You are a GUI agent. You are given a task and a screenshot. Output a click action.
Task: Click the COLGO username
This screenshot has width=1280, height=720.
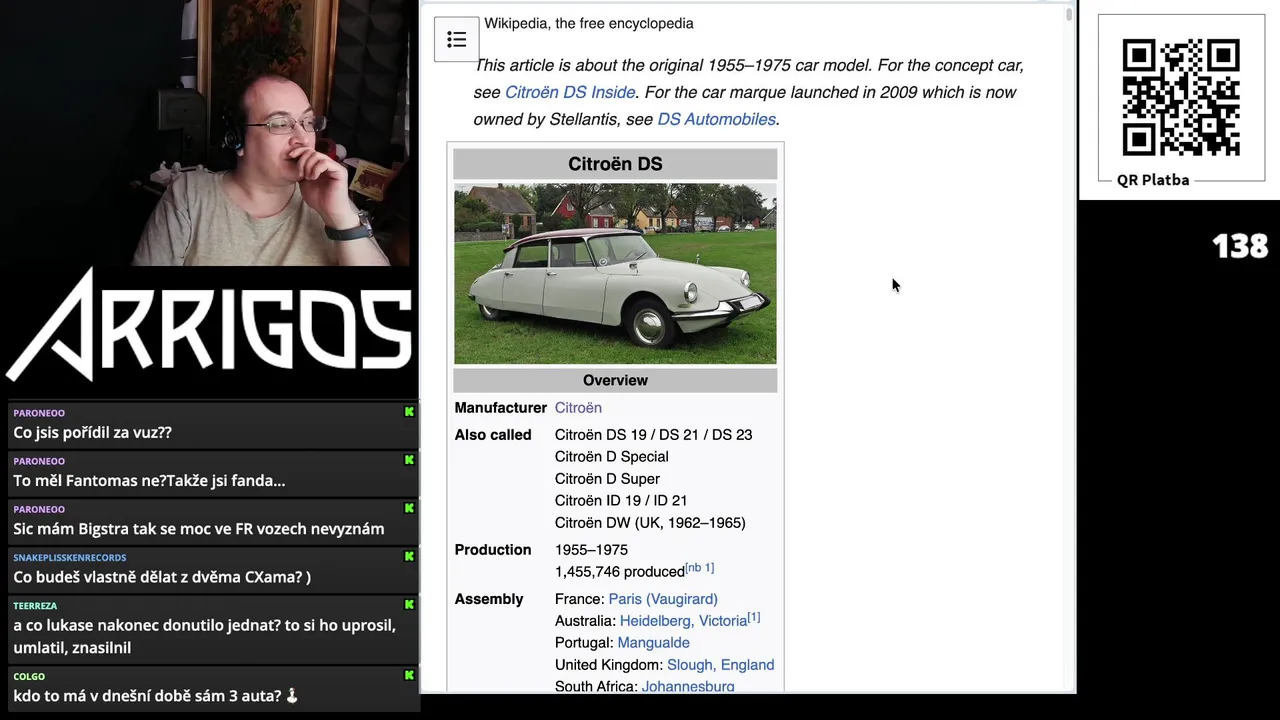coord(29,676)
